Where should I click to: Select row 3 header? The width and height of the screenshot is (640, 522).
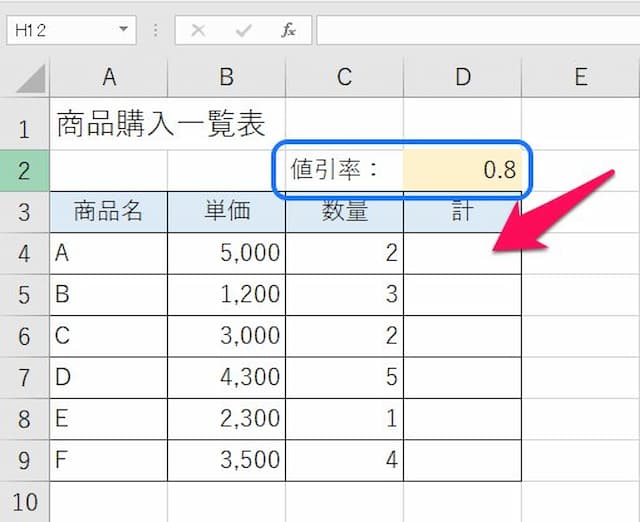click(24, 212)
